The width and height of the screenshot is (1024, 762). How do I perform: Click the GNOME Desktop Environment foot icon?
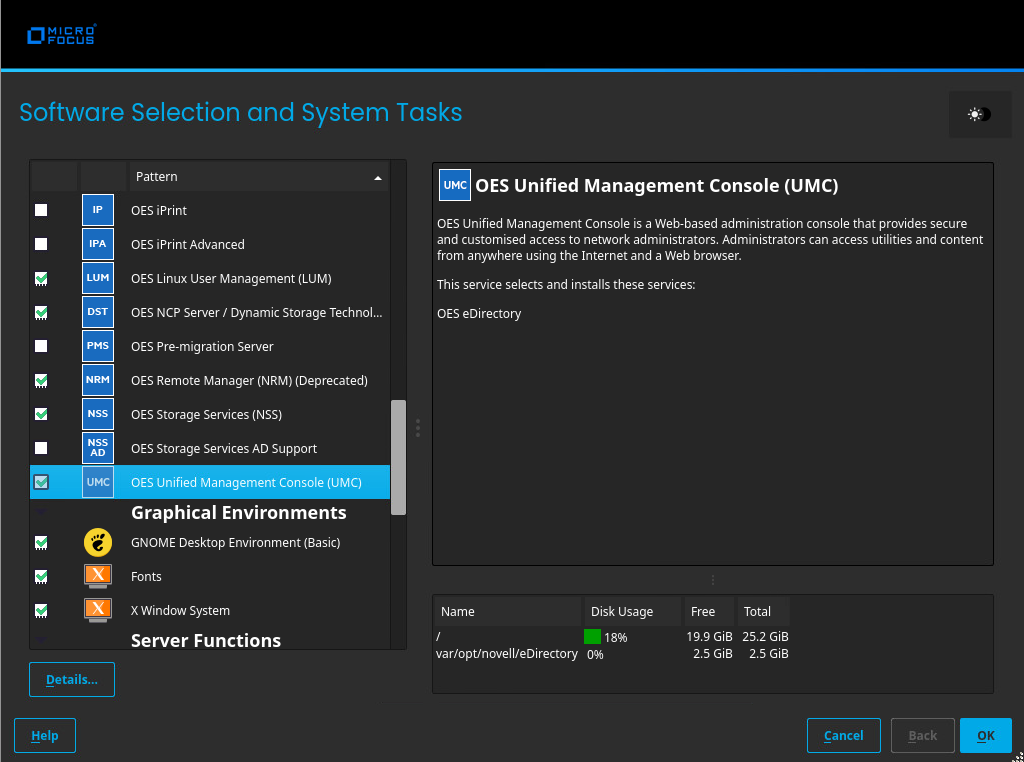(98, 543)
